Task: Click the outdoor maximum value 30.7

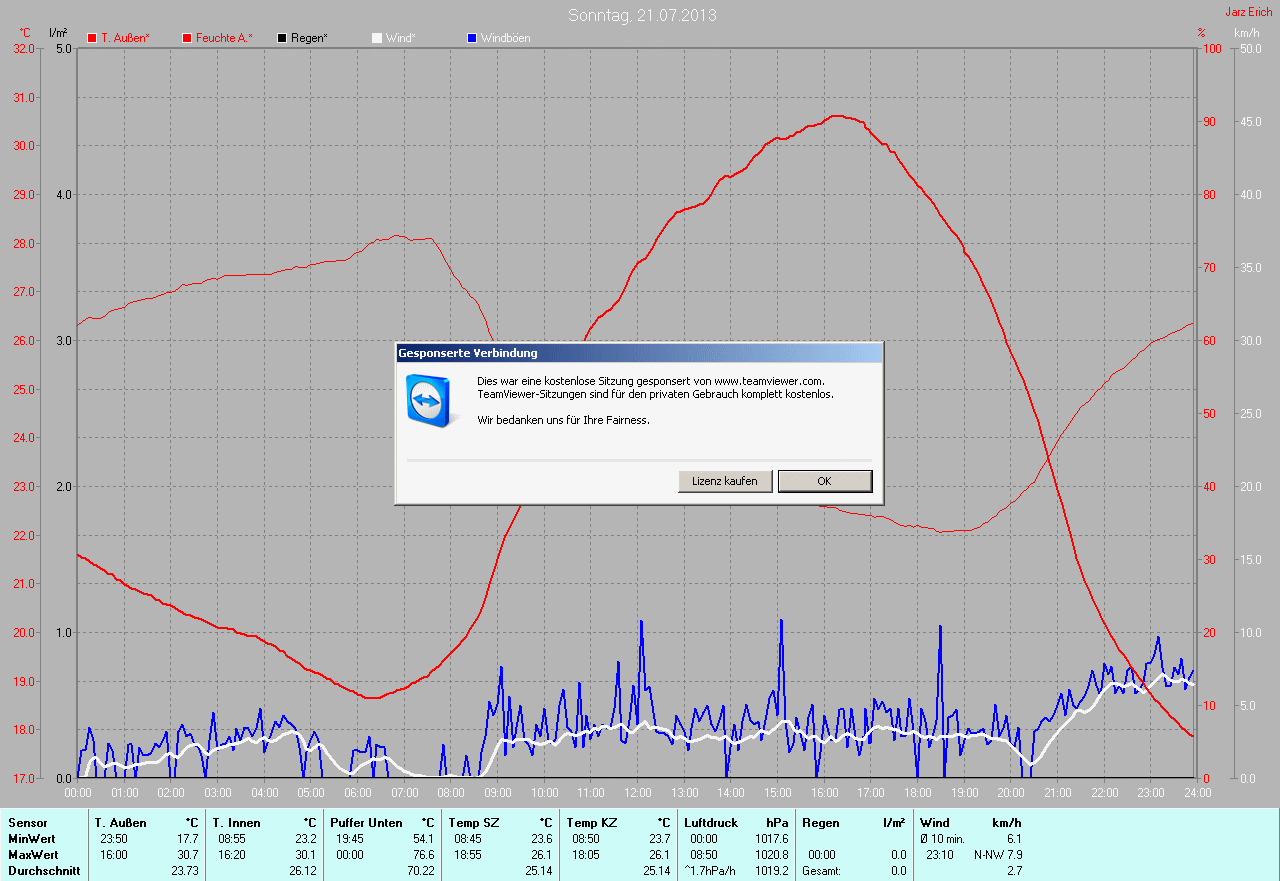Action: pos(188,855)
